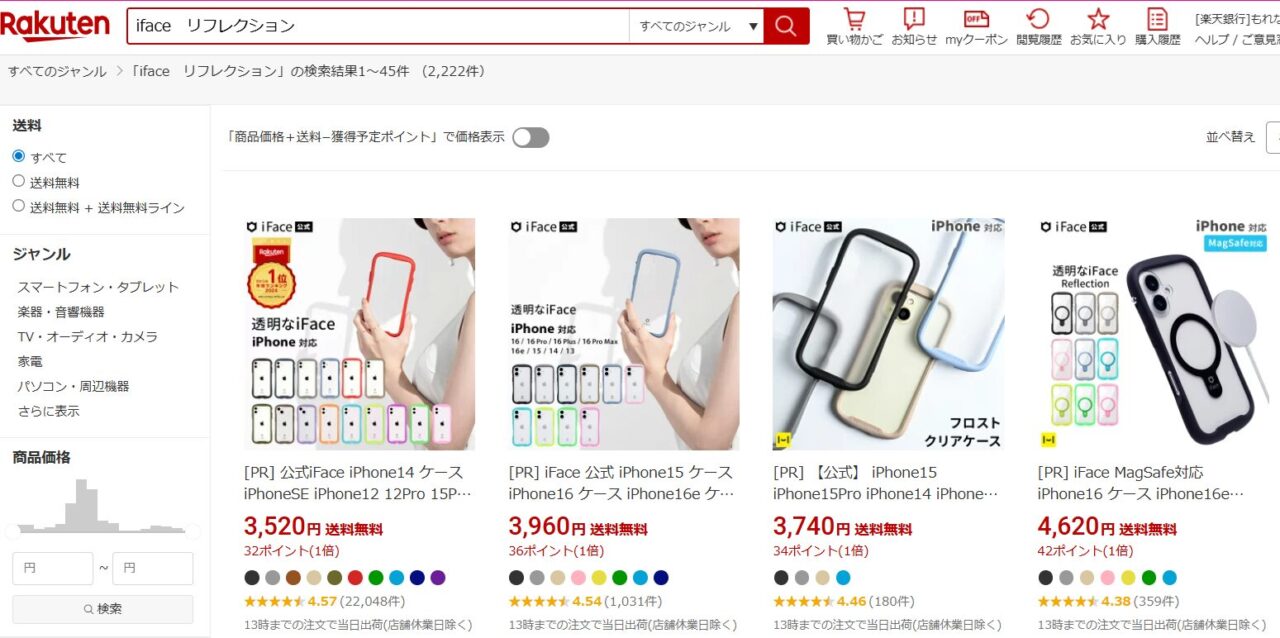Image resolution: width=1280 pixels, height=638 pixels.
Task: Open favorites (お気に入り) star icon
Action: (x=1098, y=26)
